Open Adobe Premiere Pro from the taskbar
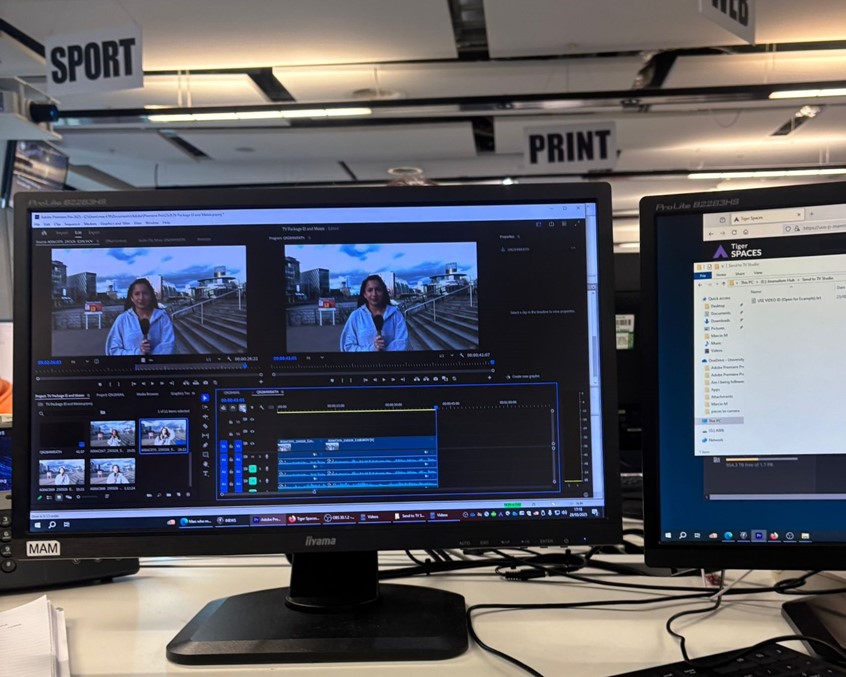846x677 pixels. (x=267, y=519)
